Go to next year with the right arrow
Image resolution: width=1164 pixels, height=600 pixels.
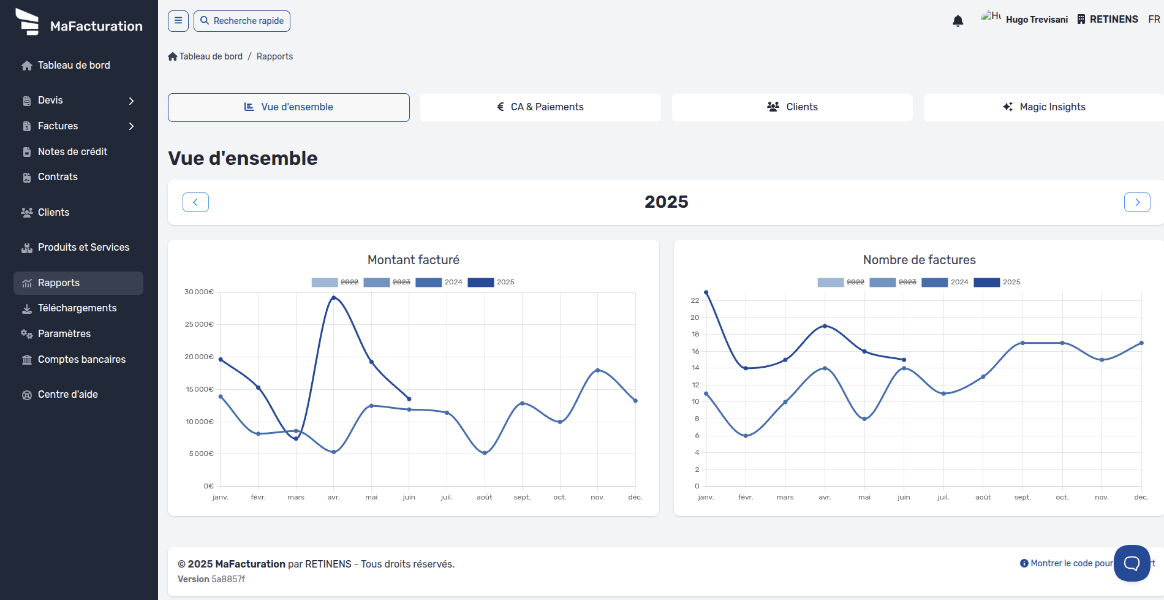pyautogui.click(x=1136, y=201)
